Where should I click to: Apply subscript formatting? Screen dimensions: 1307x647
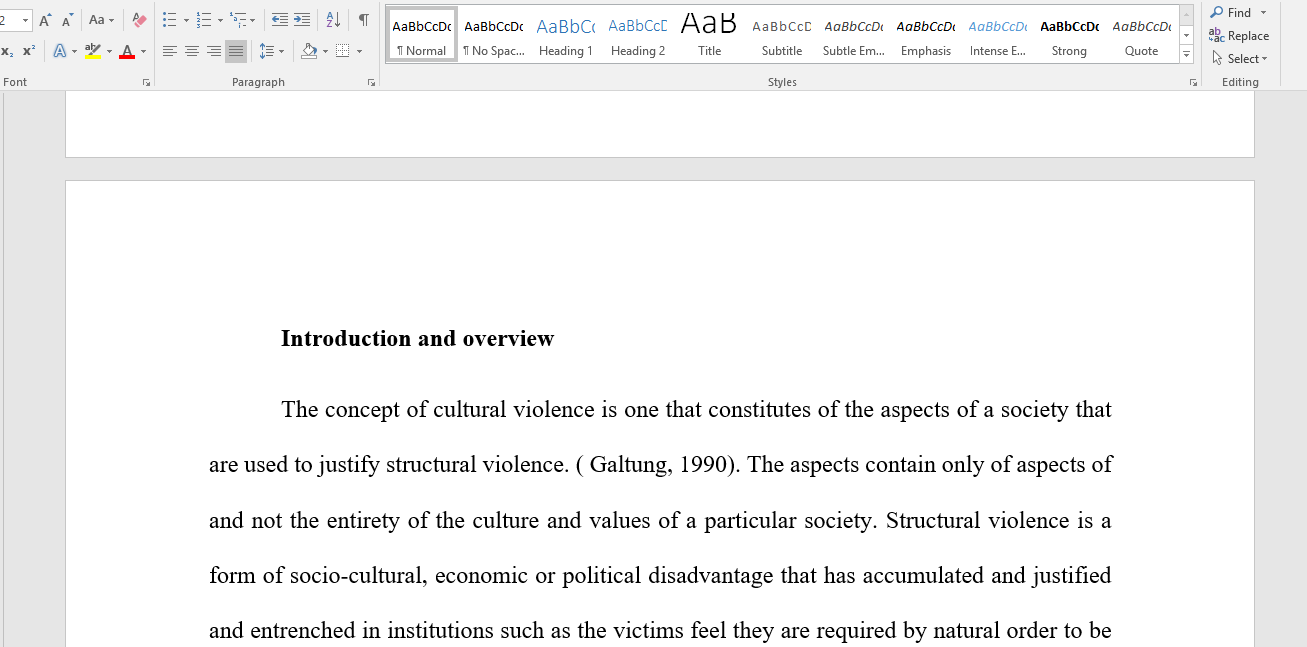pyautogui.click(x=8, y=51)
